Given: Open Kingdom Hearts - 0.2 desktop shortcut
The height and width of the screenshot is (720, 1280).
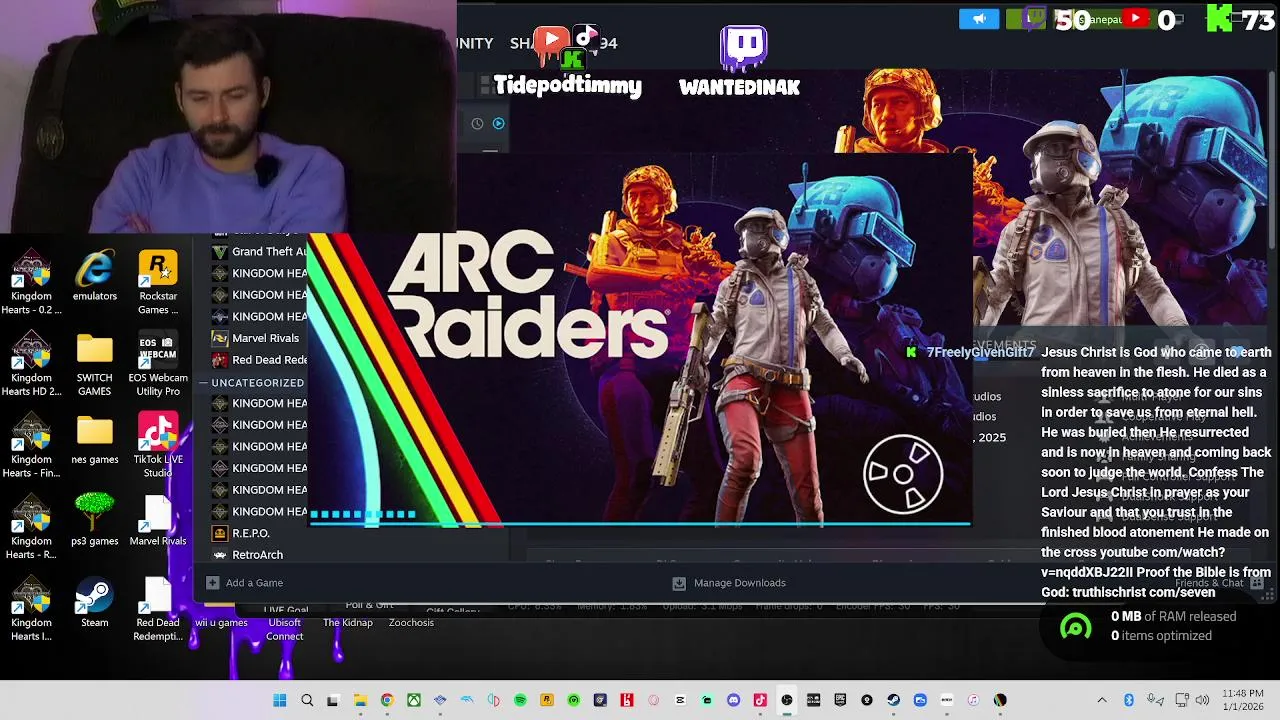Looking at the screenshot, I should tap(31, 283).
